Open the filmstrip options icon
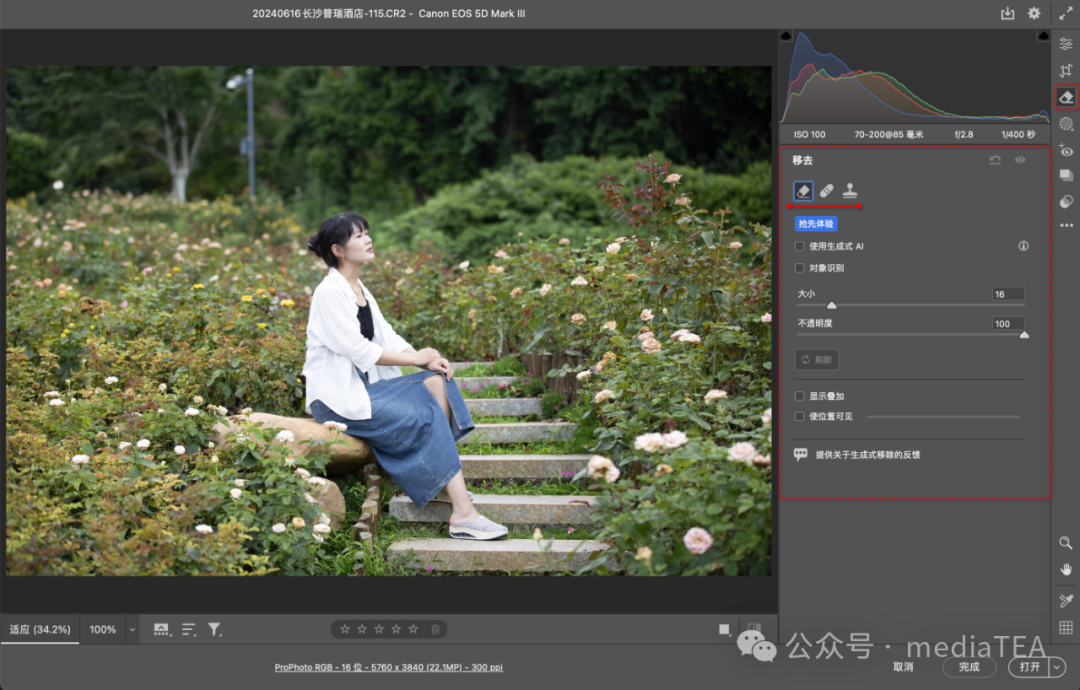This screenshot has width=1080, height=690. (162, 629)
